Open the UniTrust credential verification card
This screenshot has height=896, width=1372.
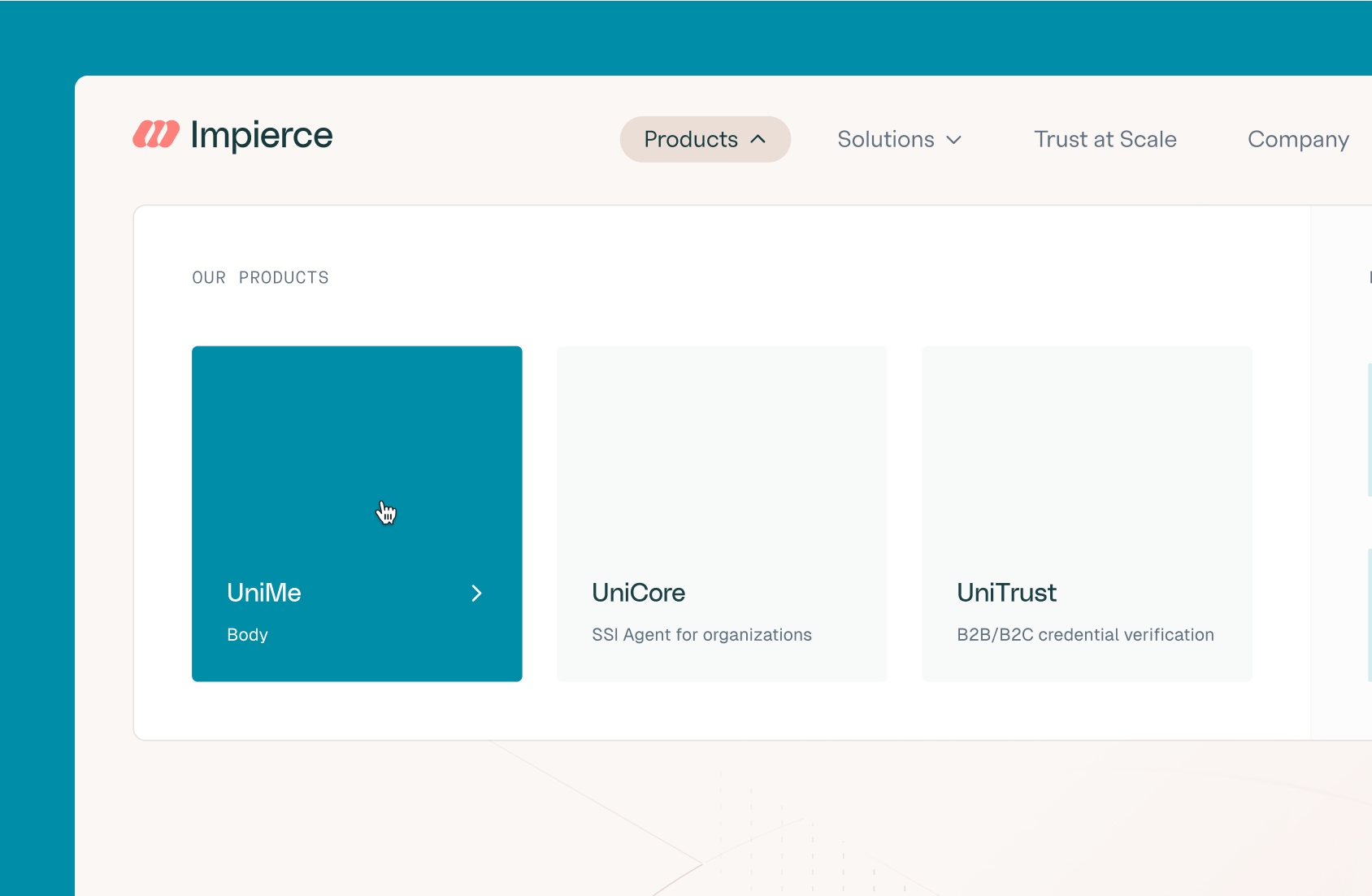click(1086, 513)
